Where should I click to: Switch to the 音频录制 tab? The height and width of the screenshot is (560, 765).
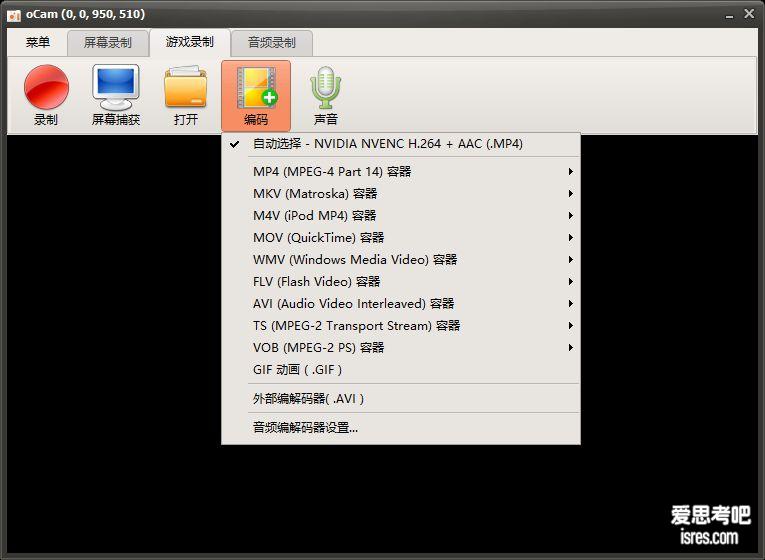[x=272, y=43]
